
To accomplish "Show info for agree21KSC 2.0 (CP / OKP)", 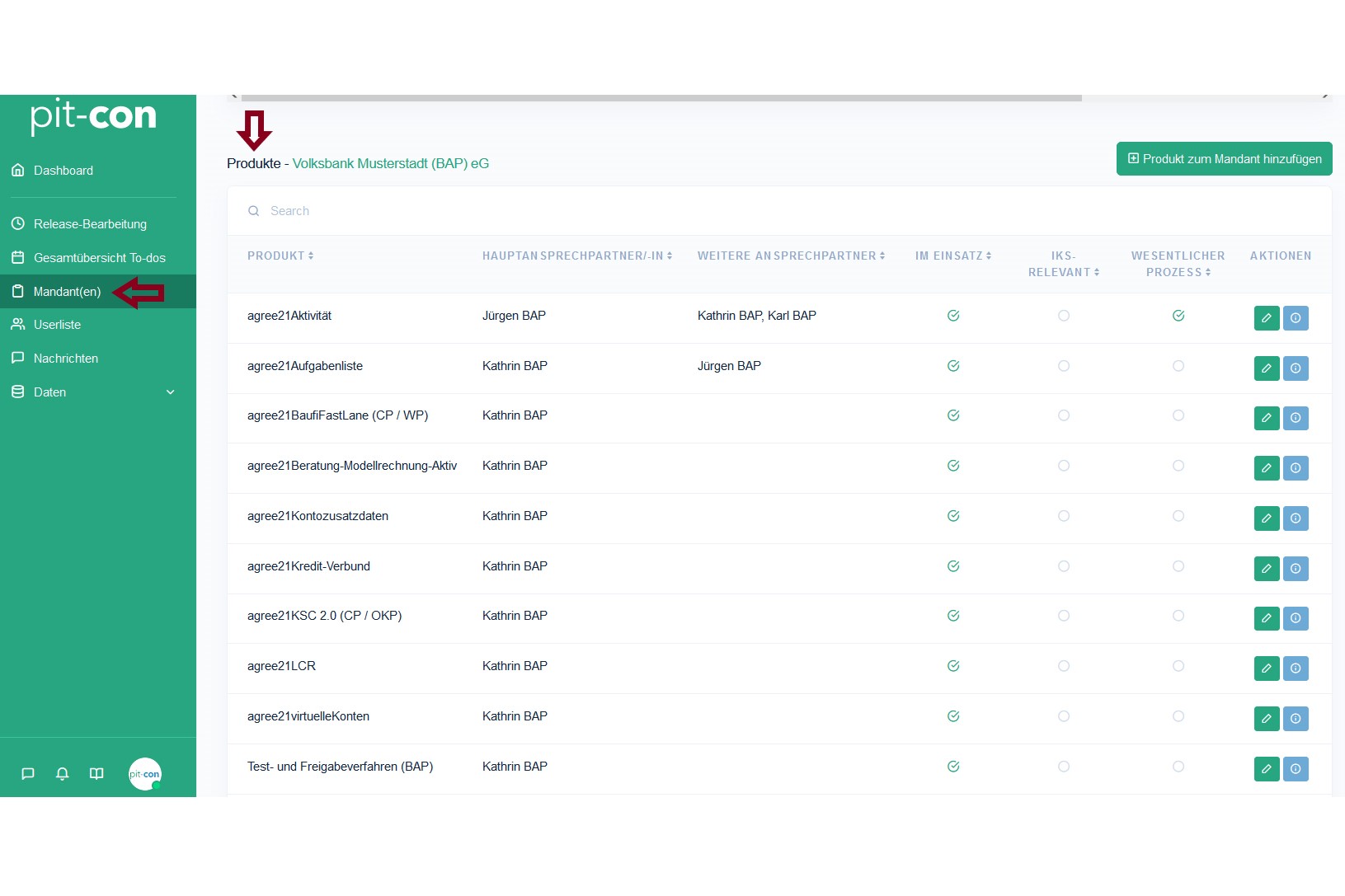I will click(x=1296, y=618).
